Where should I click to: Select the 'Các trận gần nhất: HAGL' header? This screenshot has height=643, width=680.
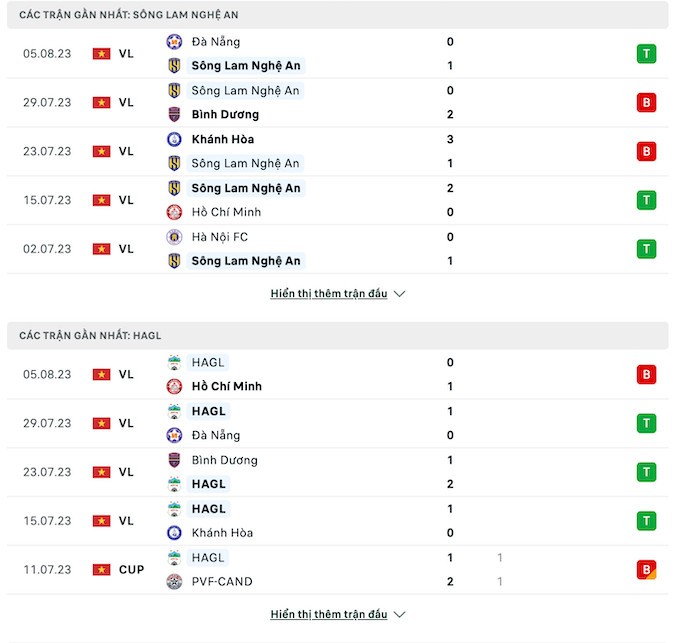pyautogui.click(x=90, y=336)
